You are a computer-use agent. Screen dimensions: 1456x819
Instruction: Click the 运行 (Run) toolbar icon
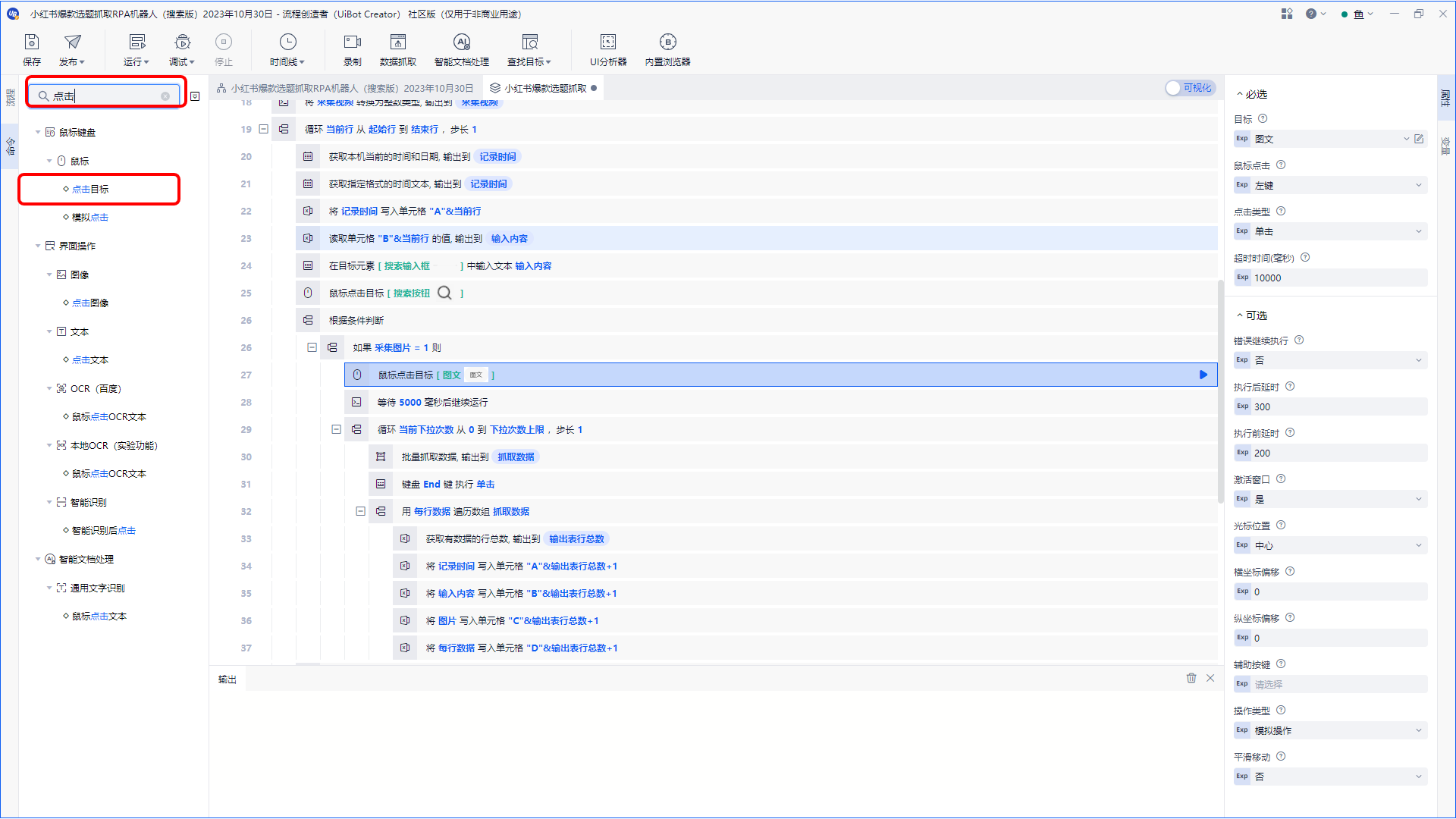click(136, 50)
